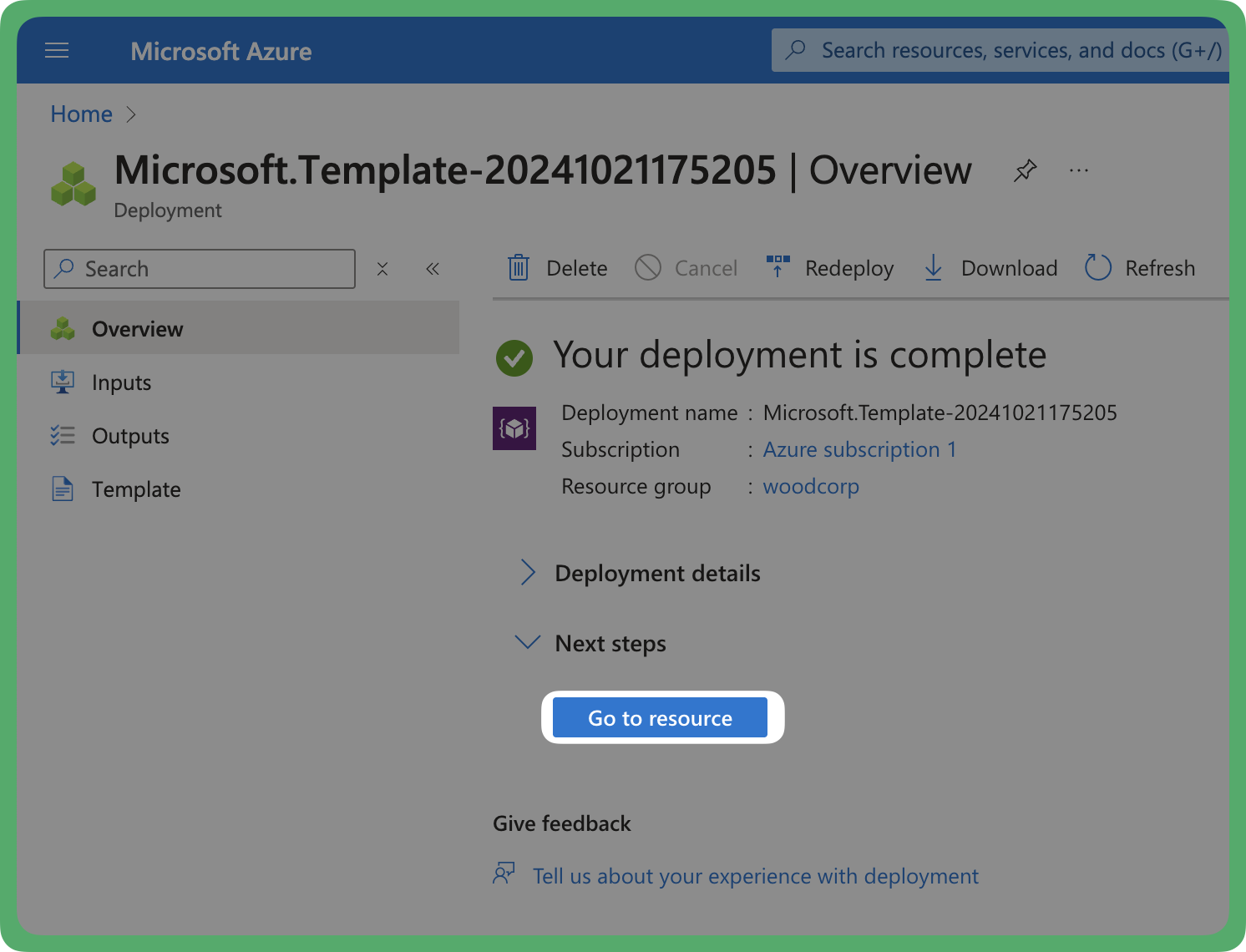Focus the global search resources box
Screen dimensions: 1246x952
[x=1000, y=50]
